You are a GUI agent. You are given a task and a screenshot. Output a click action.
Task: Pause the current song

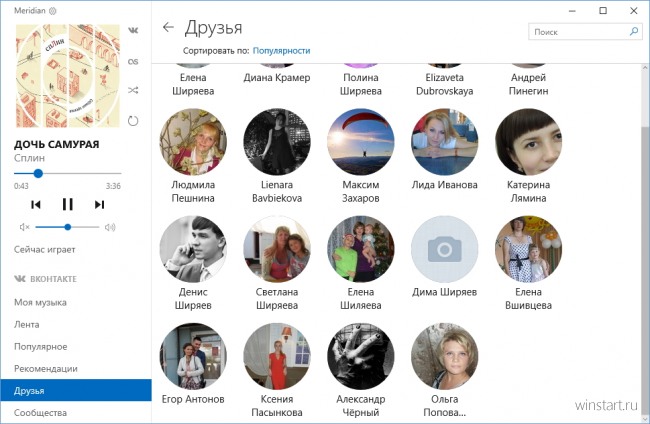(68, 204)
